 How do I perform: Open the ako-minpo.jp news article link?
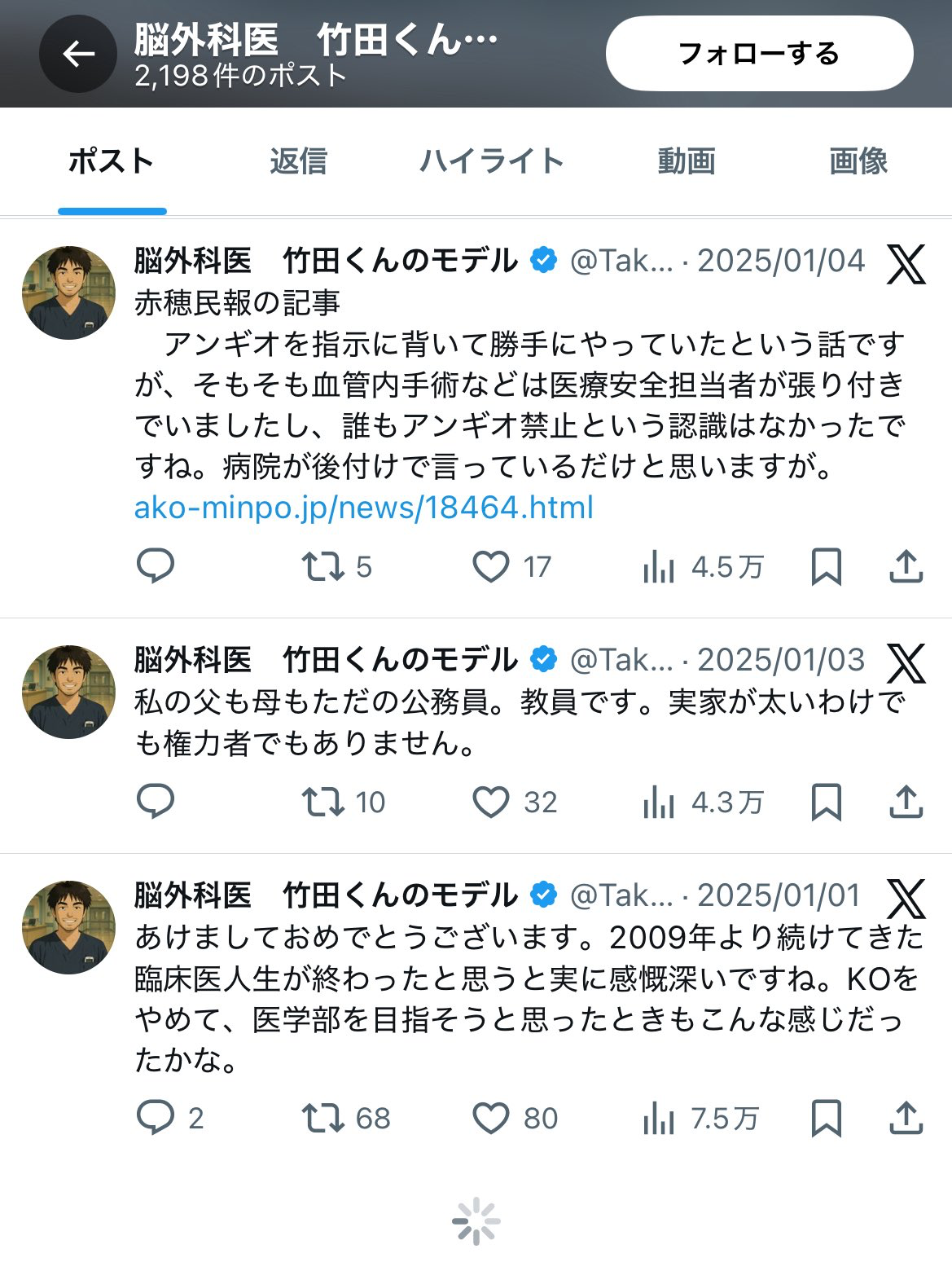click(363, 508)
